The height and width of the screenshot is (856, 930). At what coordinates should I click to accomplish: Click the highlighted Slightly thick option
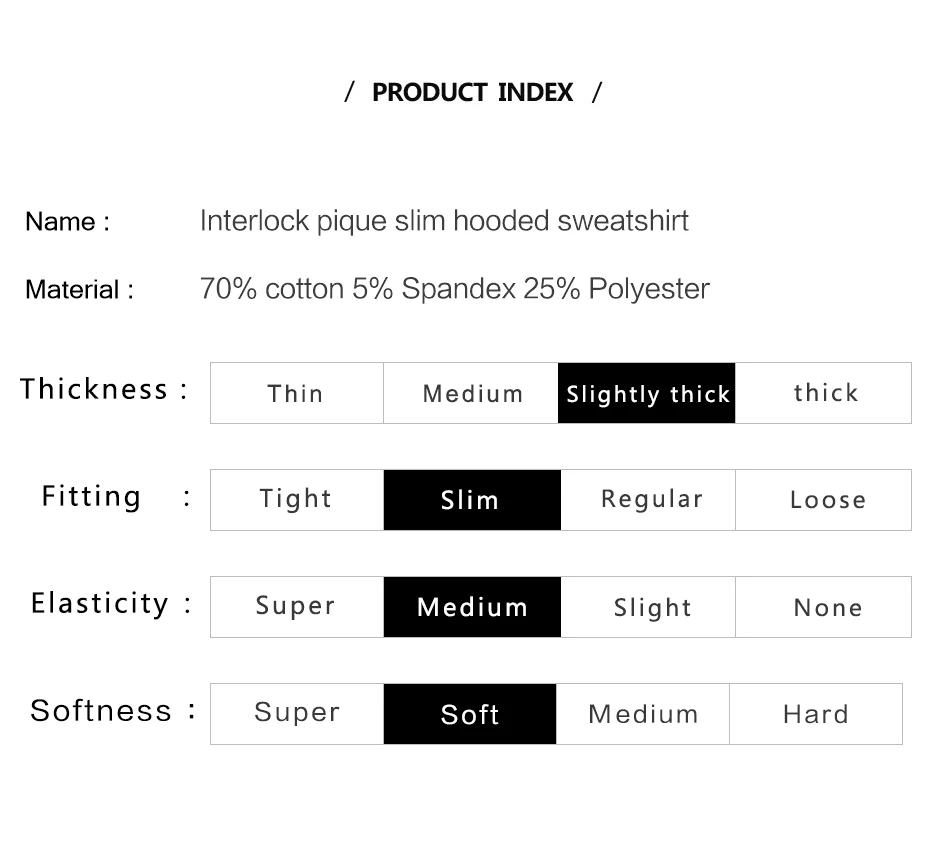pyautogui.click(x=646, y=393)
